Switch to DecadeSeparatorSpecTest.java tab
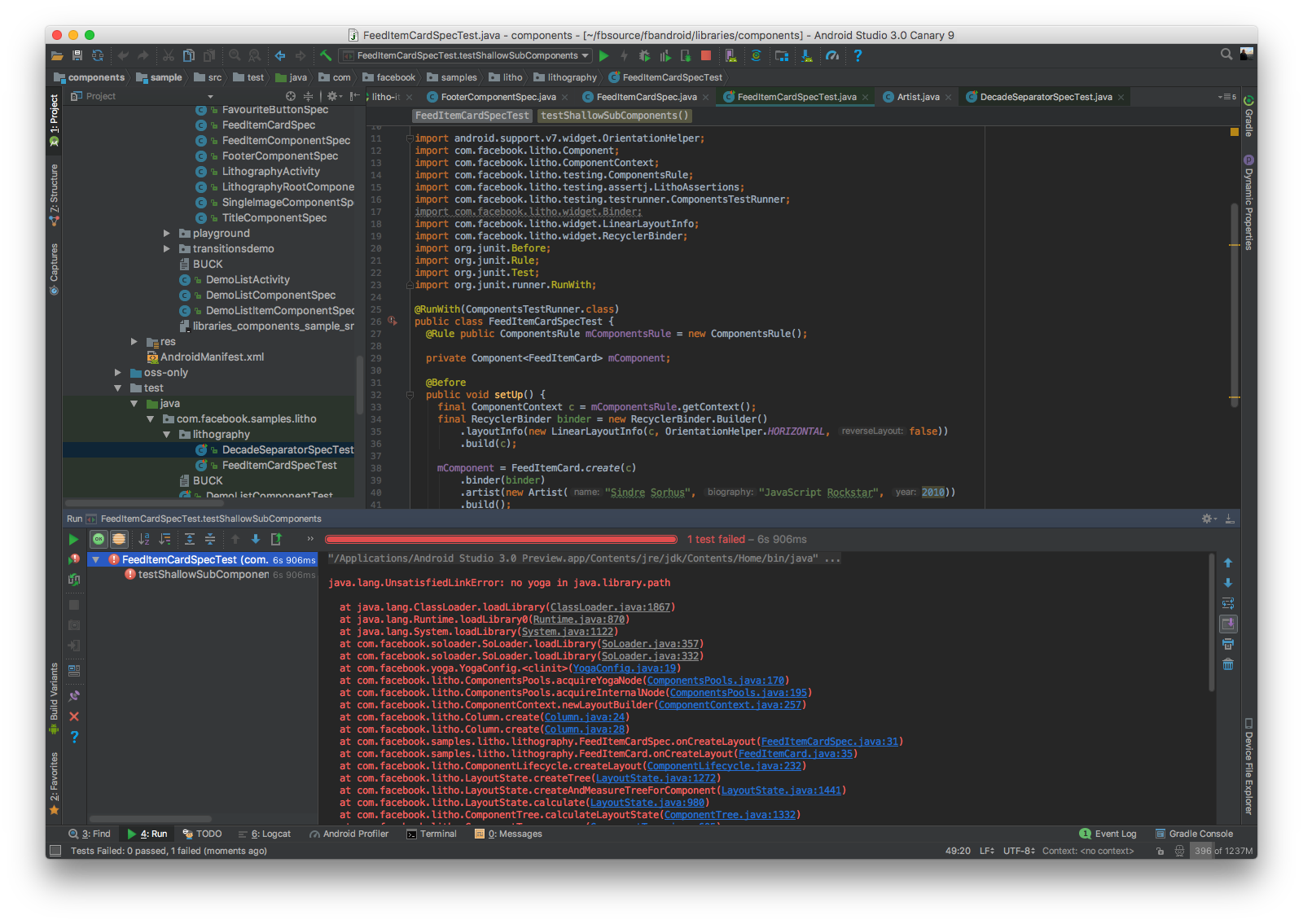The image size is (1303, 924). [x=1046, y=97]
